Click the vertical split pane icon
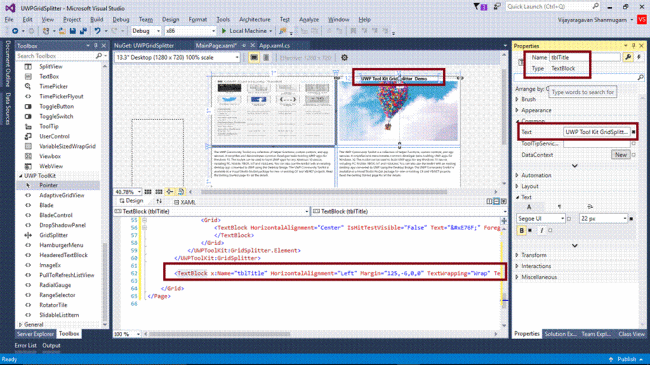This screenshot has width=650, height=365. click(x=490, y=202)
